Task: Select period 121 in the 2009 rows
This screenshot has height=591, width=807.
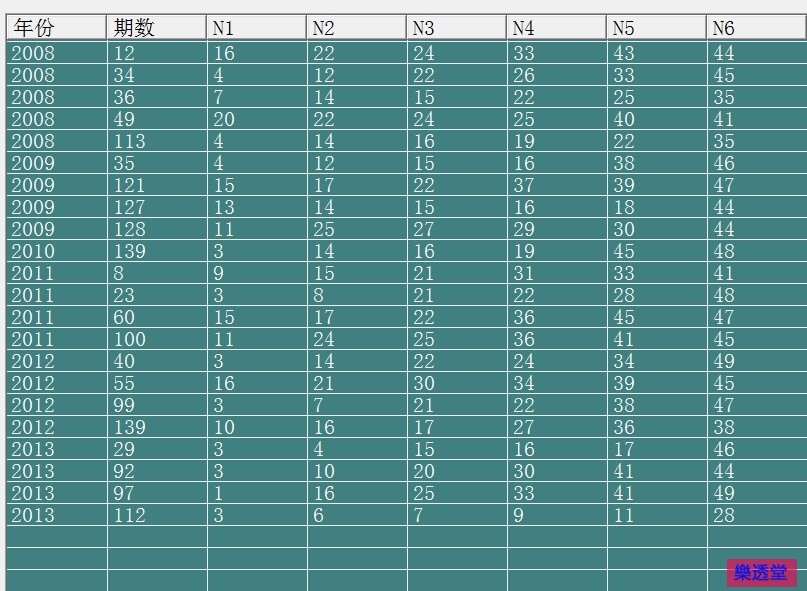Action: coord(130,185)
